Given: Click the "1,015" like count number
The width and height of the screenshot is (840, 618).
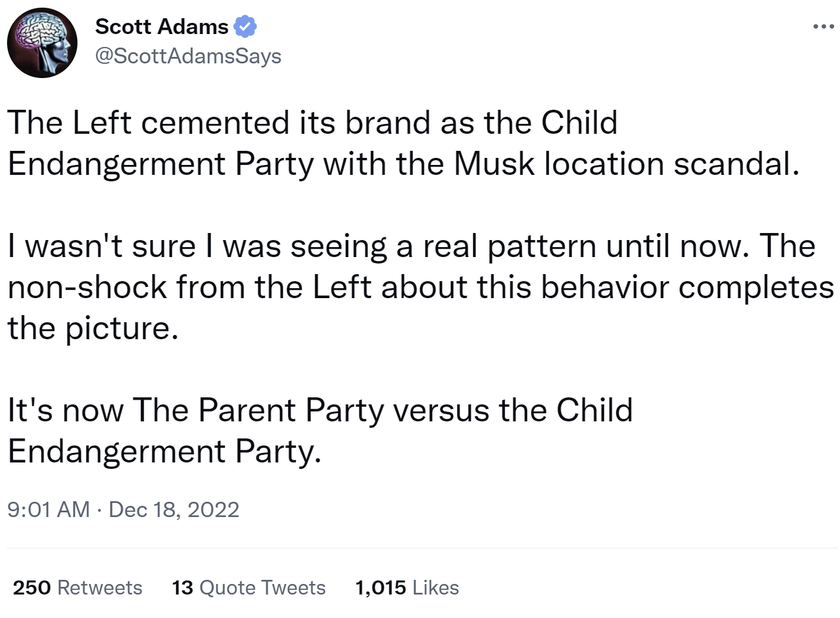Looking at the screenshot, I should click(x=380, y=587).
